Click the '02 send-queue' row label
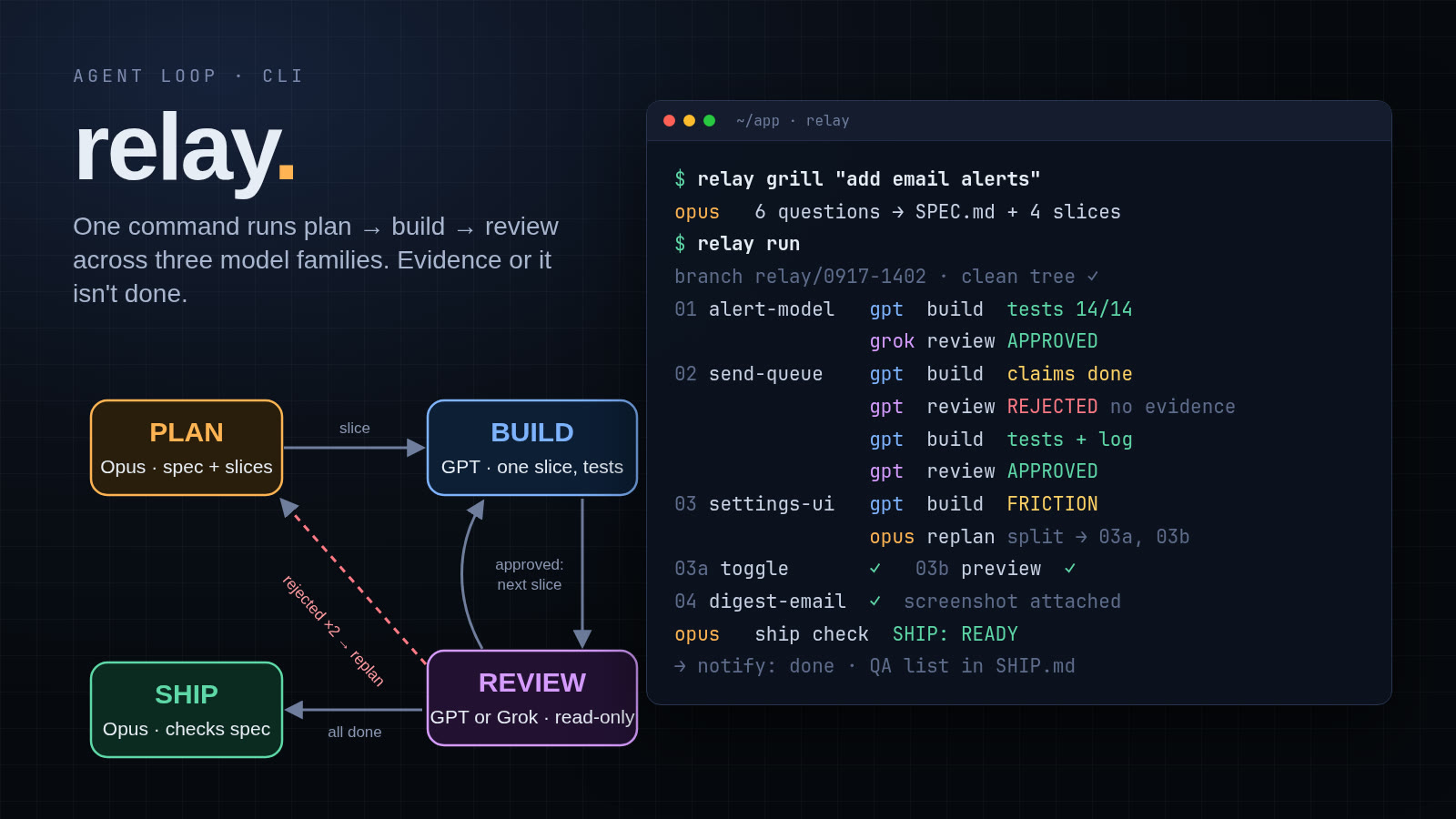Screen dimensions: 1456x819 click(x=749, y=374)
